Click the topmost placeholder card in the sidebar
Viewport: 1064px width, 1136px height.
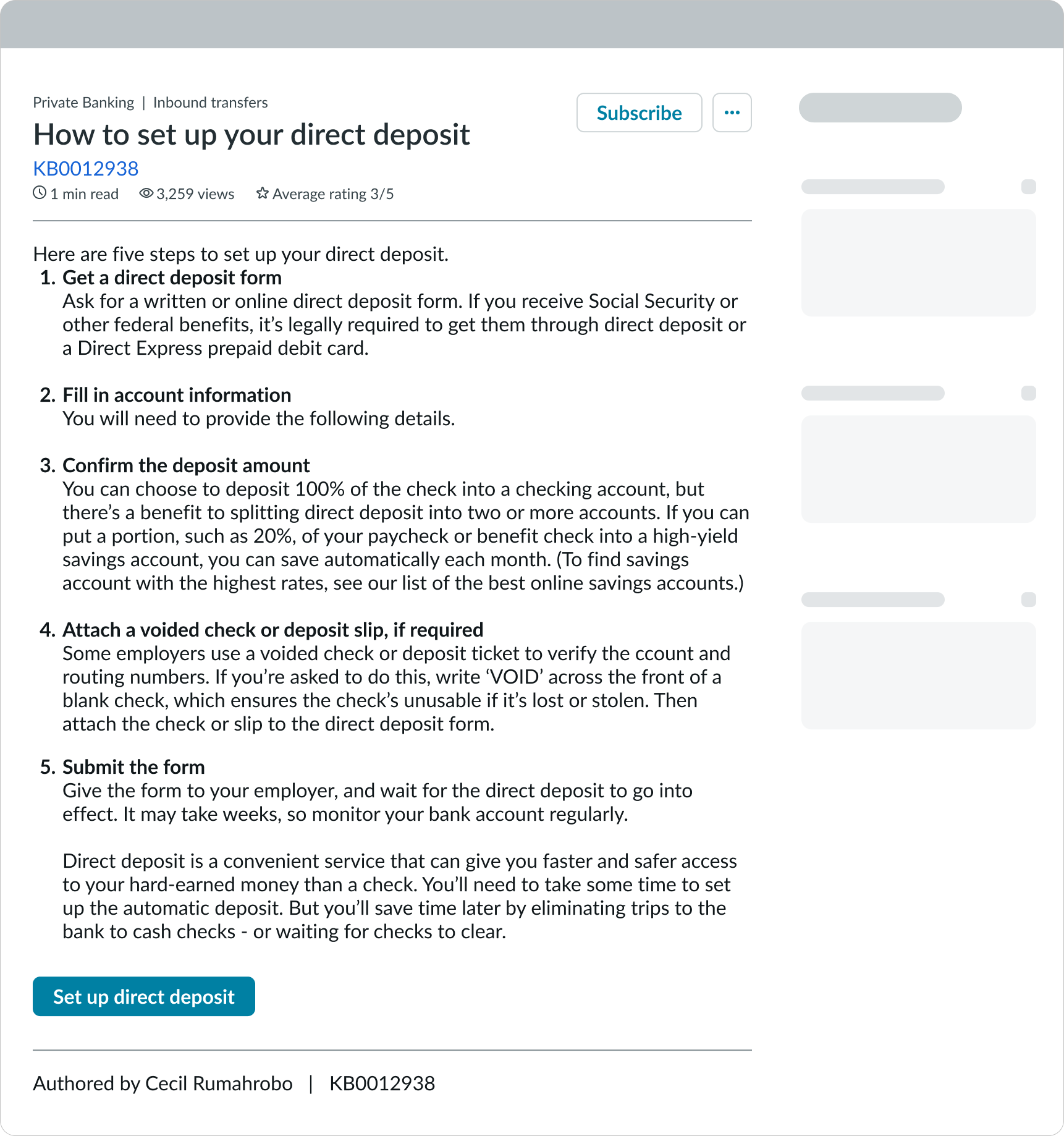[x=918, y=263]
